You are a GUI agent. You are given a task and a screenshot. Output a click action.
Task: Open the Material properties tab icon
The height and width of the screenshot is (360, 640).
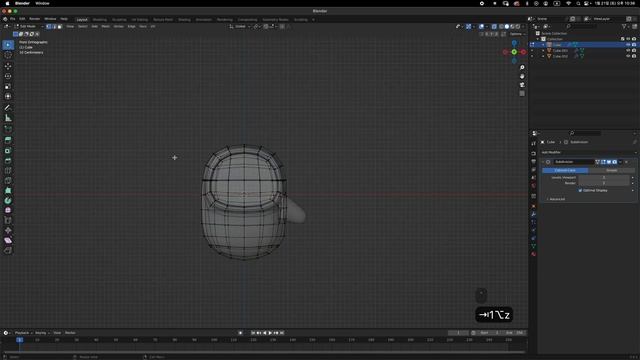click(x=533, y=254)
